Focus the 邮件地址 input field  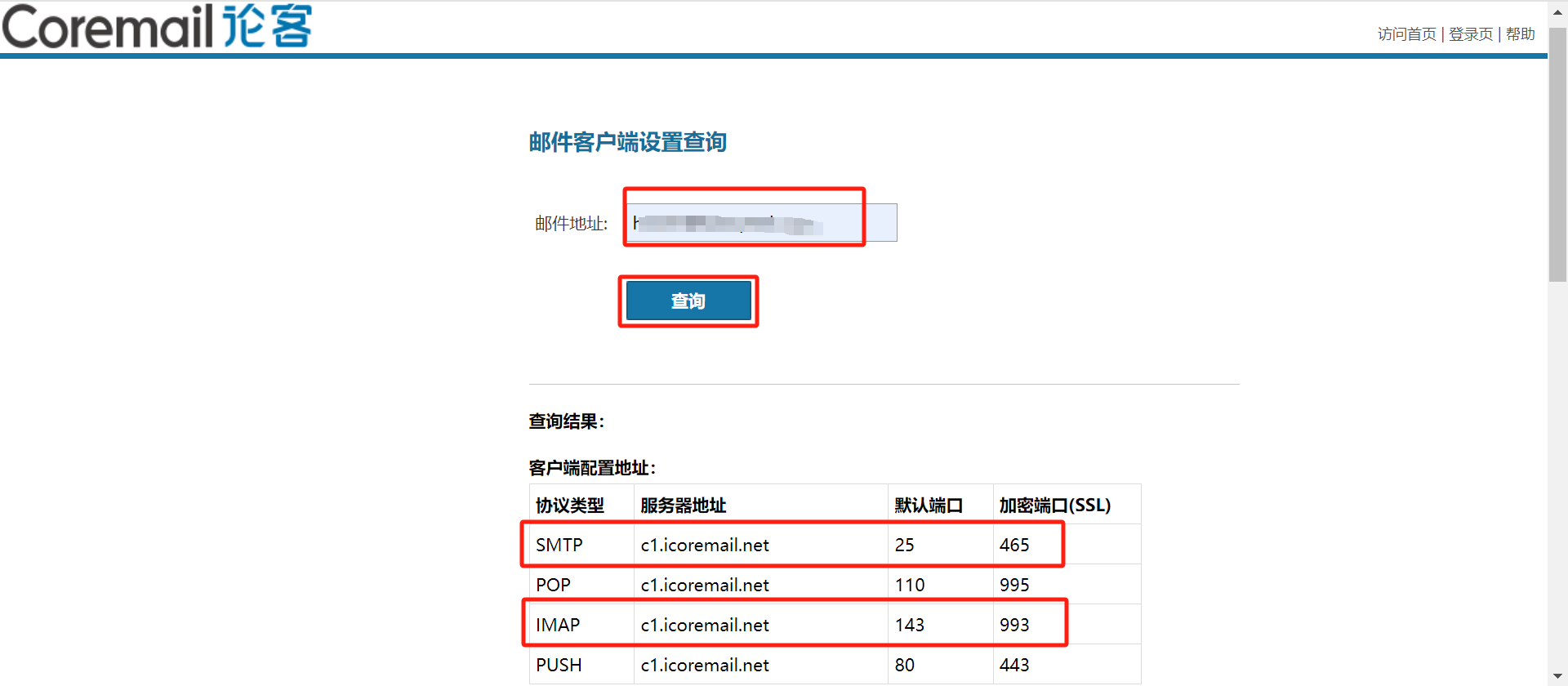point(761,222)
